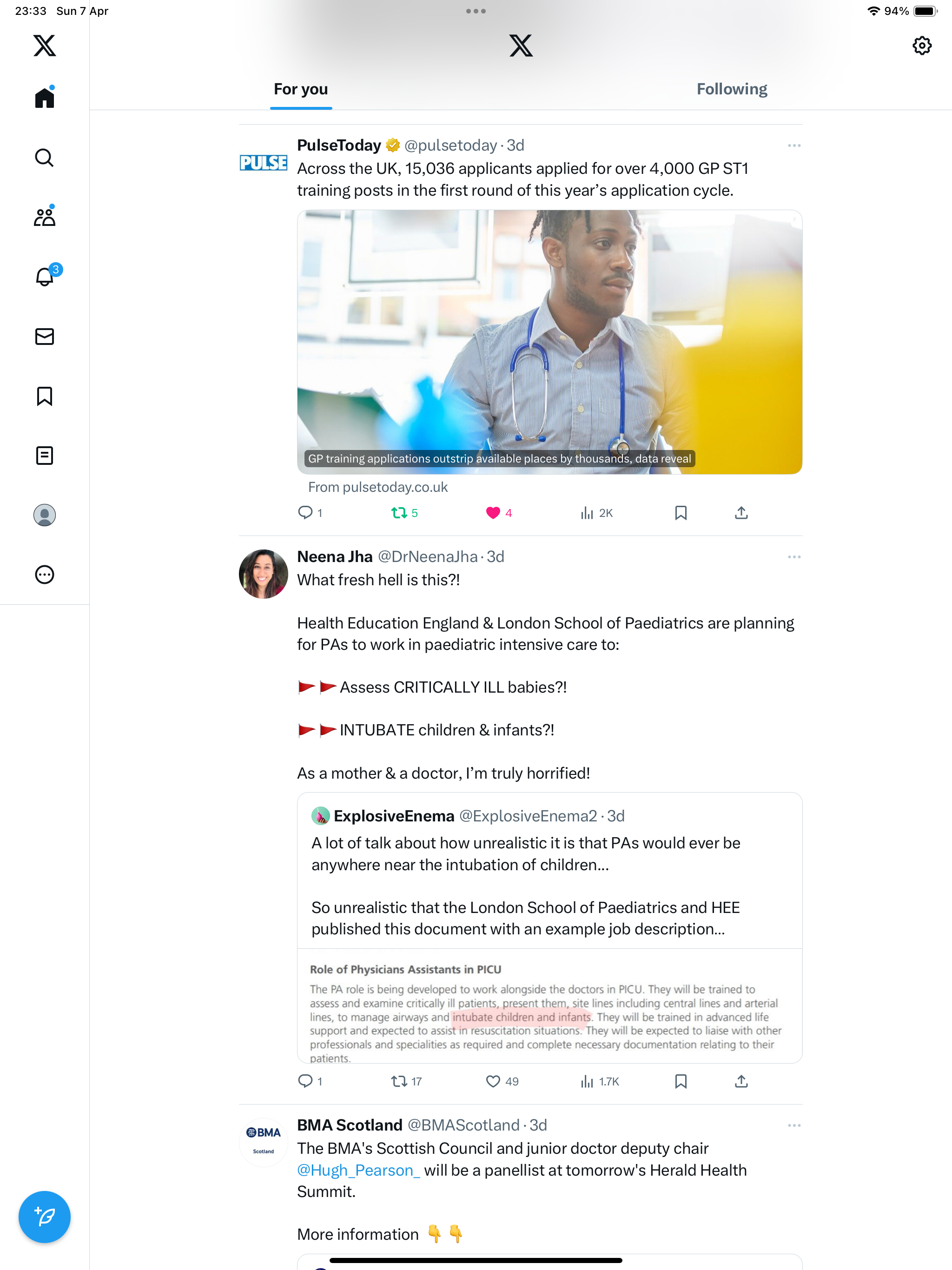Image resolution: width=952 pixels, height=1270 pixels.
Task: Select the For you tab
Action: [x=301, y=89]
